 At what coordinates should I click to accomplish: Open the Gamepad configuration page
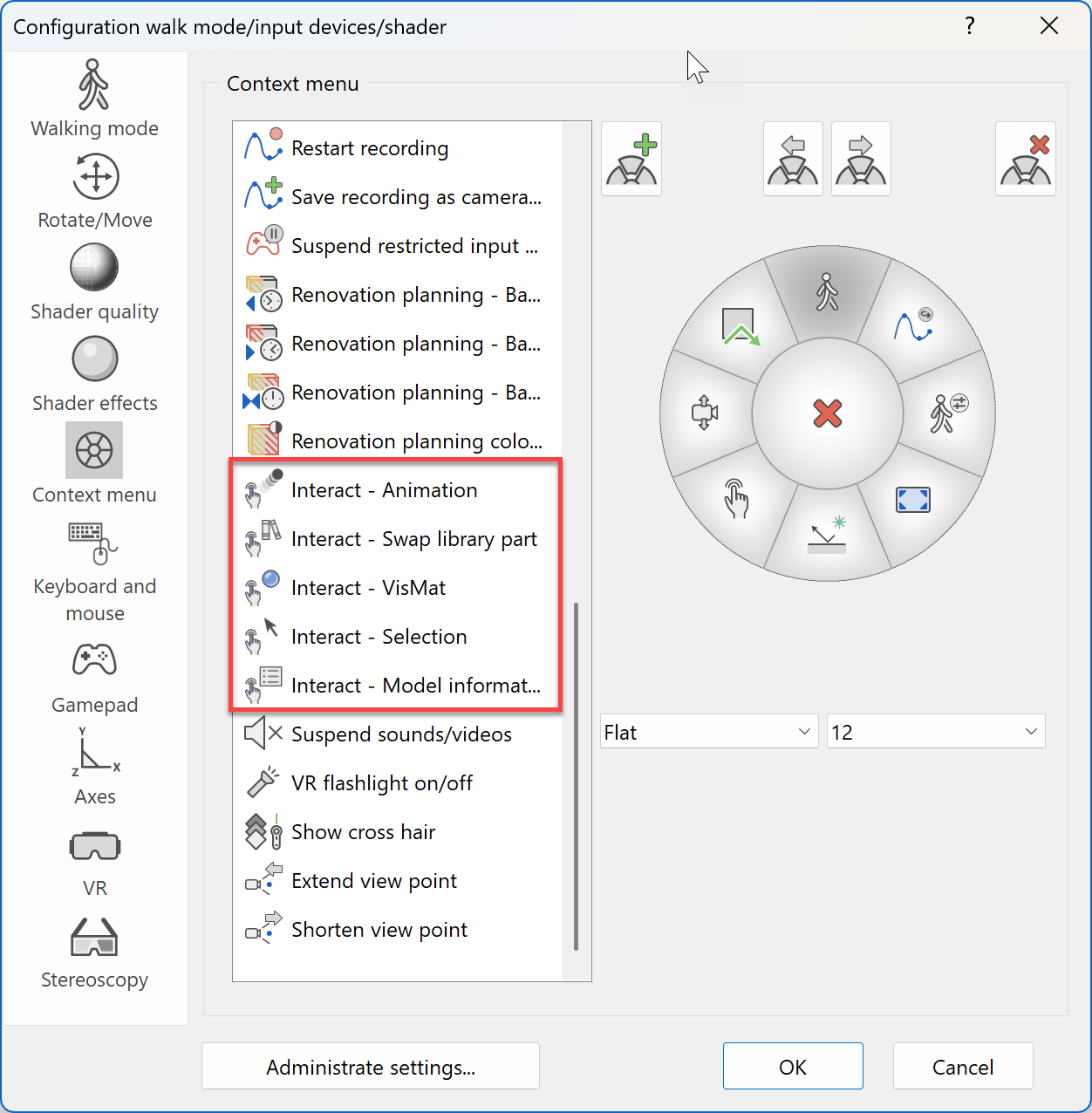coord(94,677)
